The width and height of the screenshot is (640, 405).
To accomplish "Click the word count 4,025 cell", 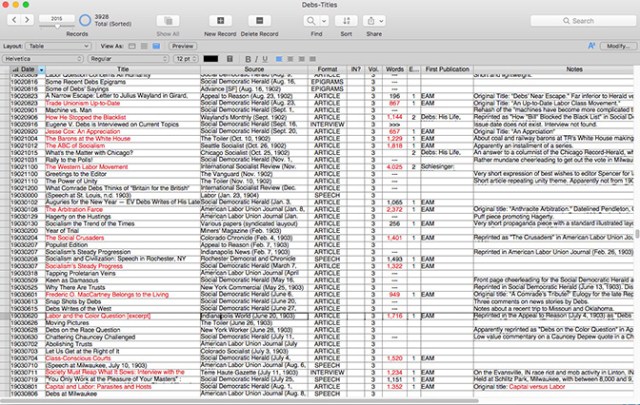I will click(394, 167).
